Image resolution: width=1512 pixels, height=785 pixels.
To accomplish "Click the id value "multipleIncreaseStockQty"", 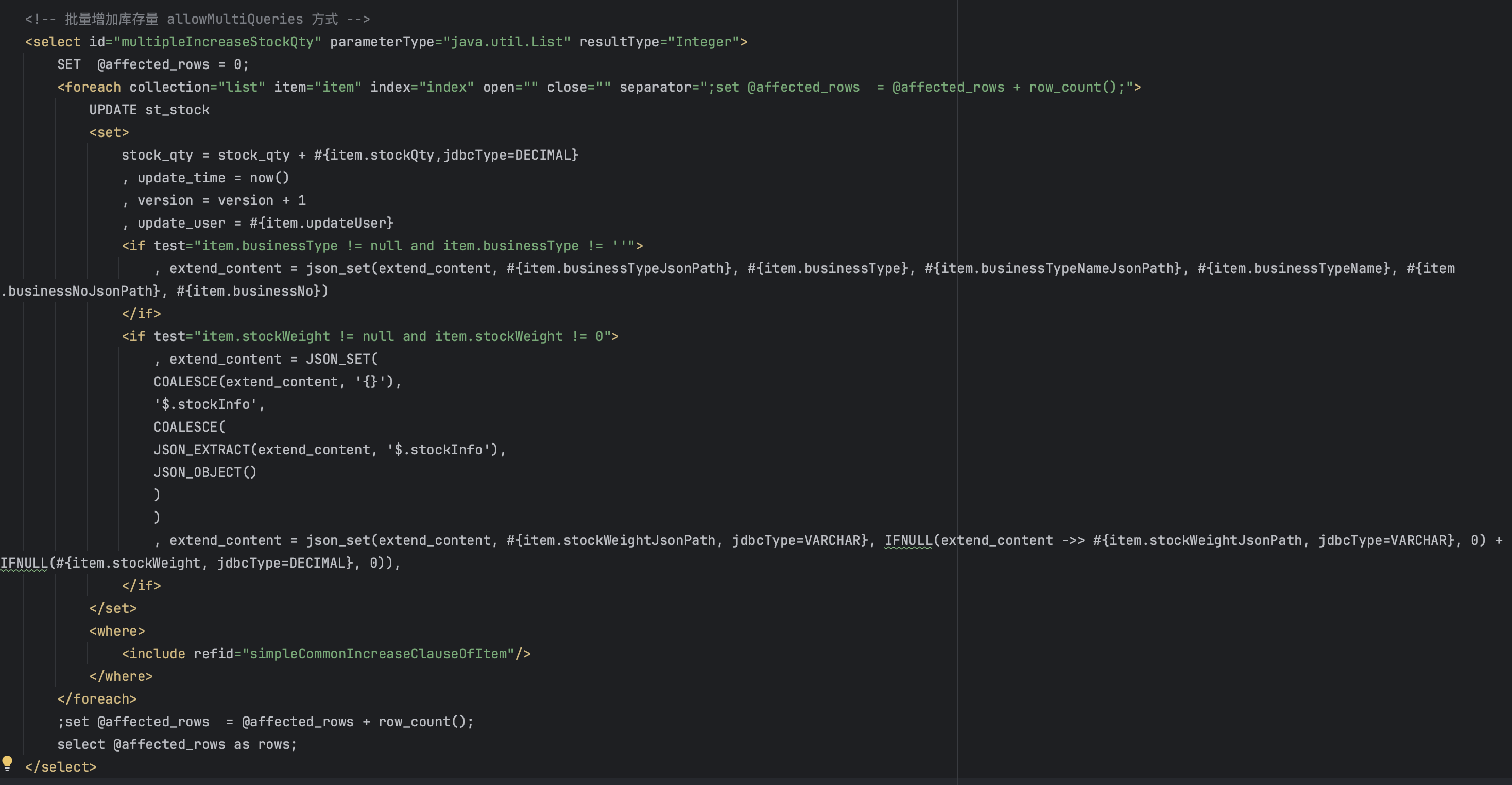I will tap(217, 42).
